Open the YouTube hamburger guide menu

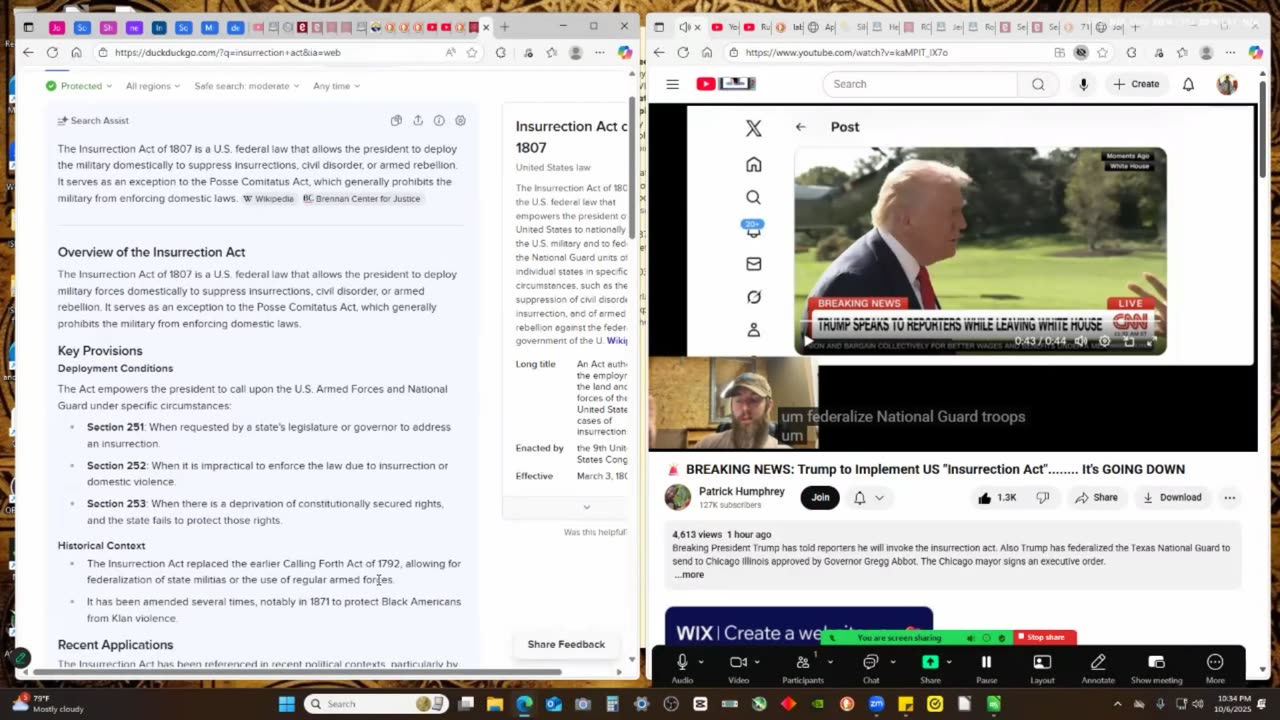click(673, 84)
